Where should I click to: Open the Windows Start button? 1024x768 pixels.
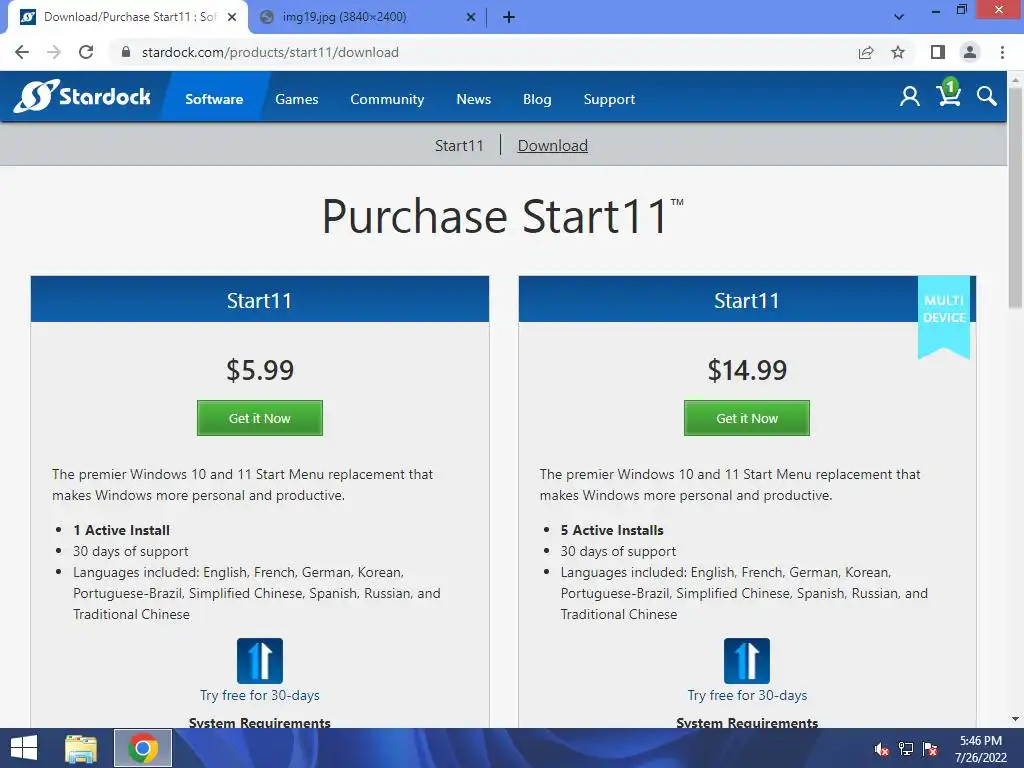[x=24, y=748]
